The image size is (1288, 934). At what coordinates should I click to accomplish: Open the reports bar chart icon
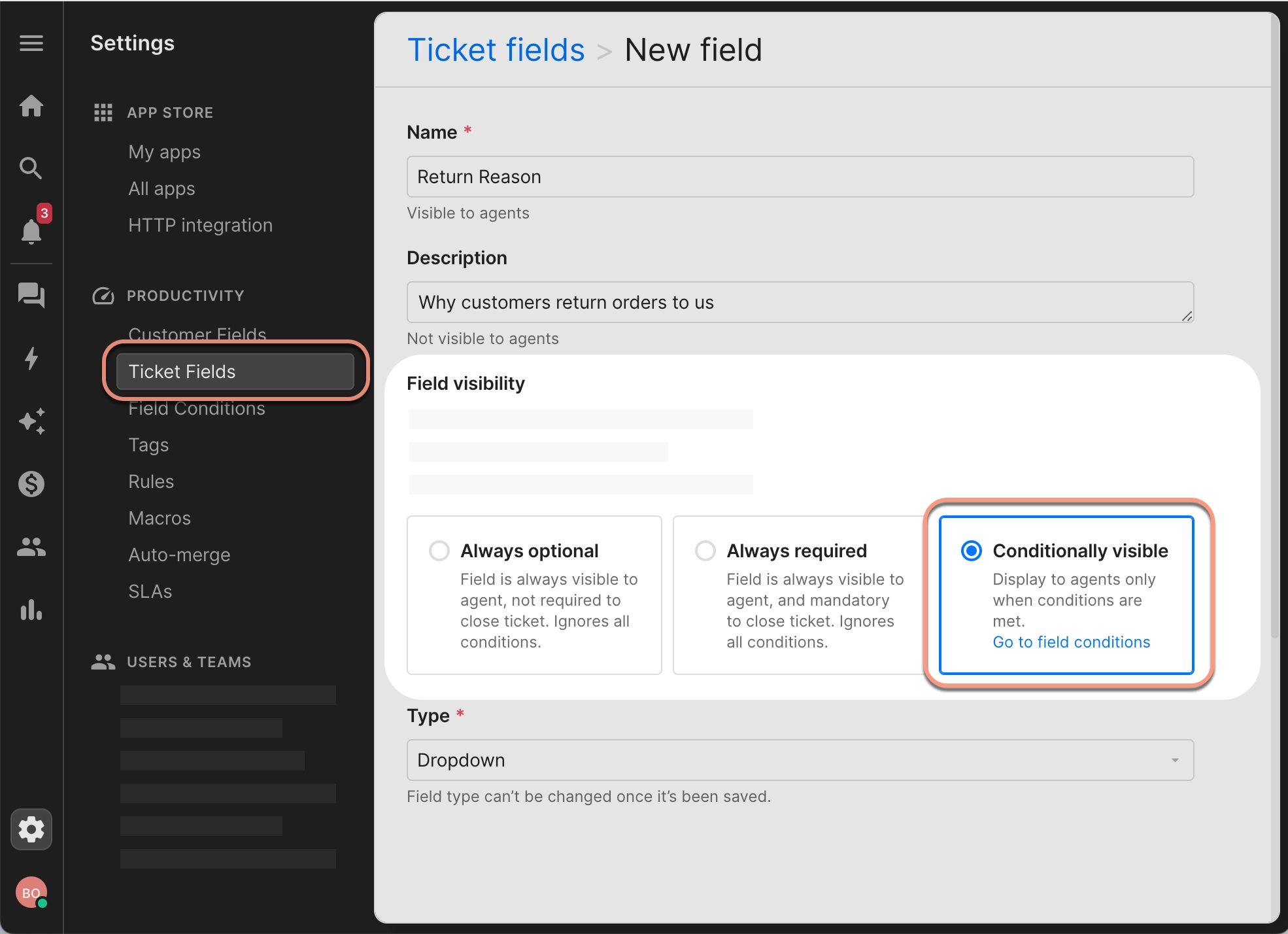(x=31, y=610)
